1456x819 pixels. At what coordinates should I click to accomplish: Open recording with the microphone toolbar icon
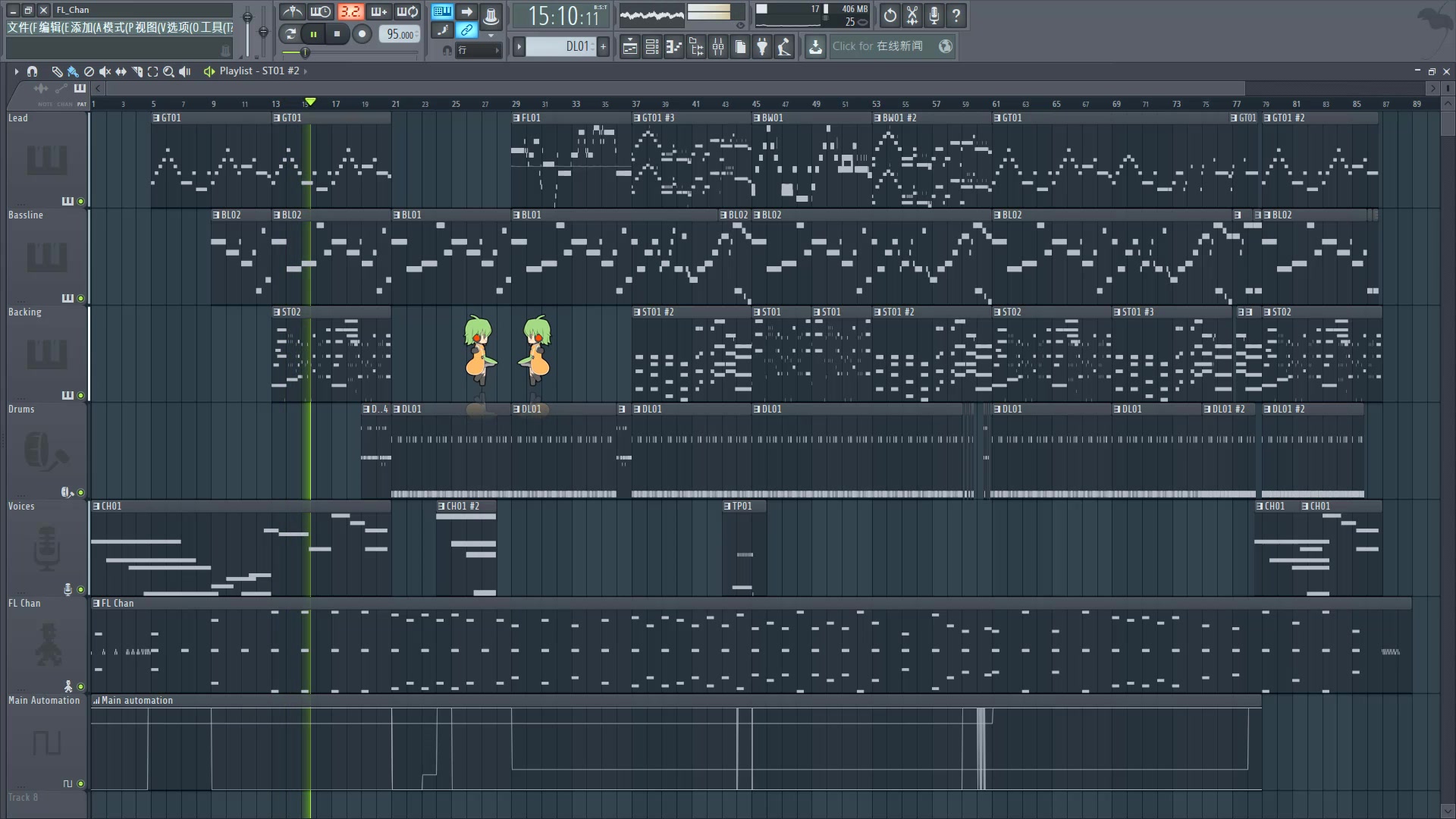click(x=934, y=16)
